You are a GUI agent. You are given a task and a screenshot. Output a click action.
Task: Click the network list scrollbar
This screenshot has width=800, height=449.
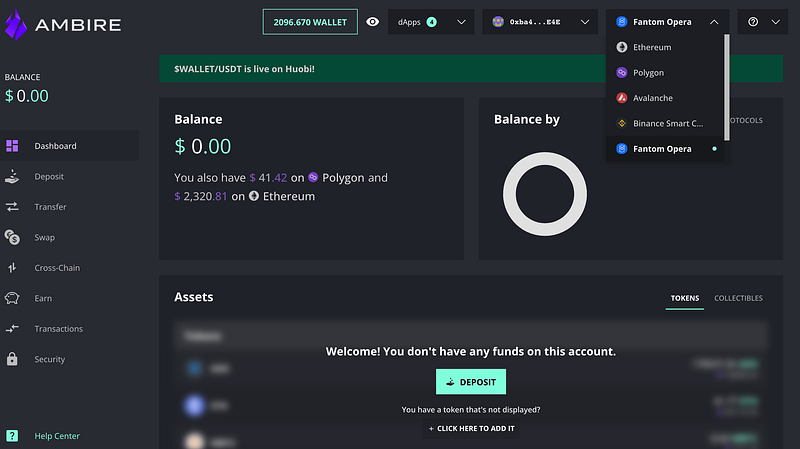(727, 88)
